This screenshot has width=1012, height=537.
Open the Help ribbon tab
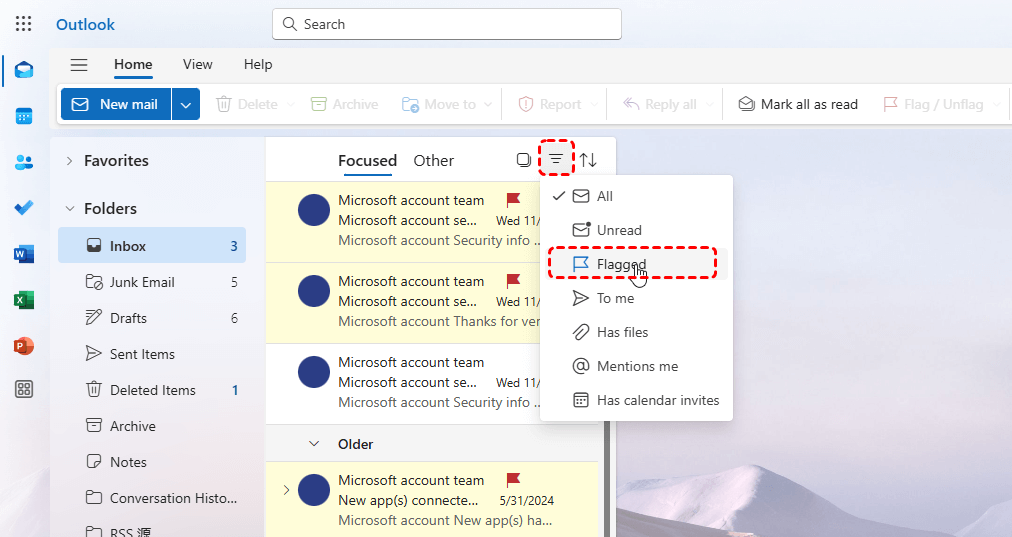(x=258, y=65)
